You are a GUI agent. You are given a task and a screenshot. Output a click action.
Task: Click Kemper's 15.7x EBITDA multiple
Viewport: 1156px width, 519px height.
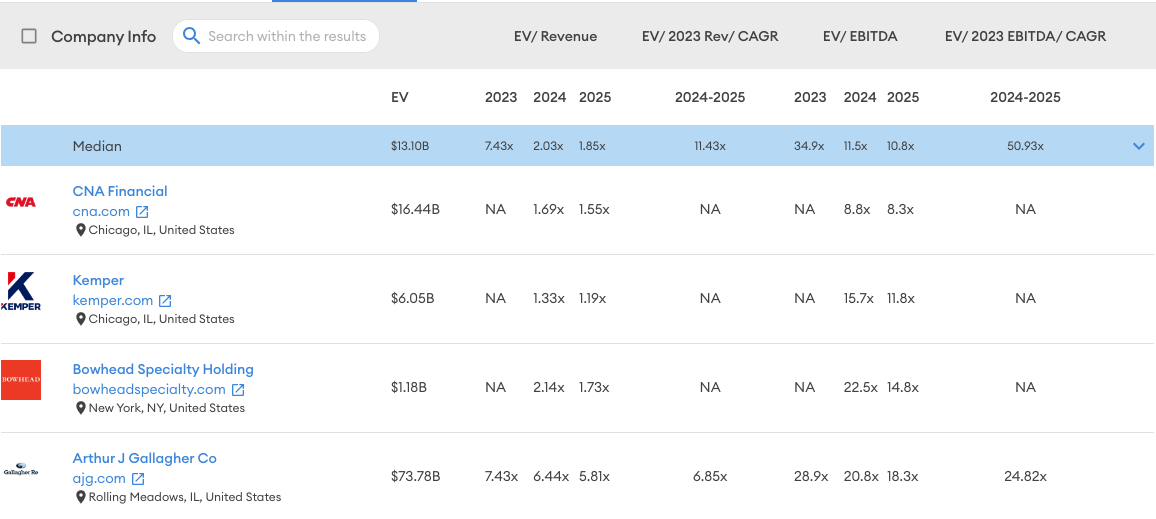859,299
